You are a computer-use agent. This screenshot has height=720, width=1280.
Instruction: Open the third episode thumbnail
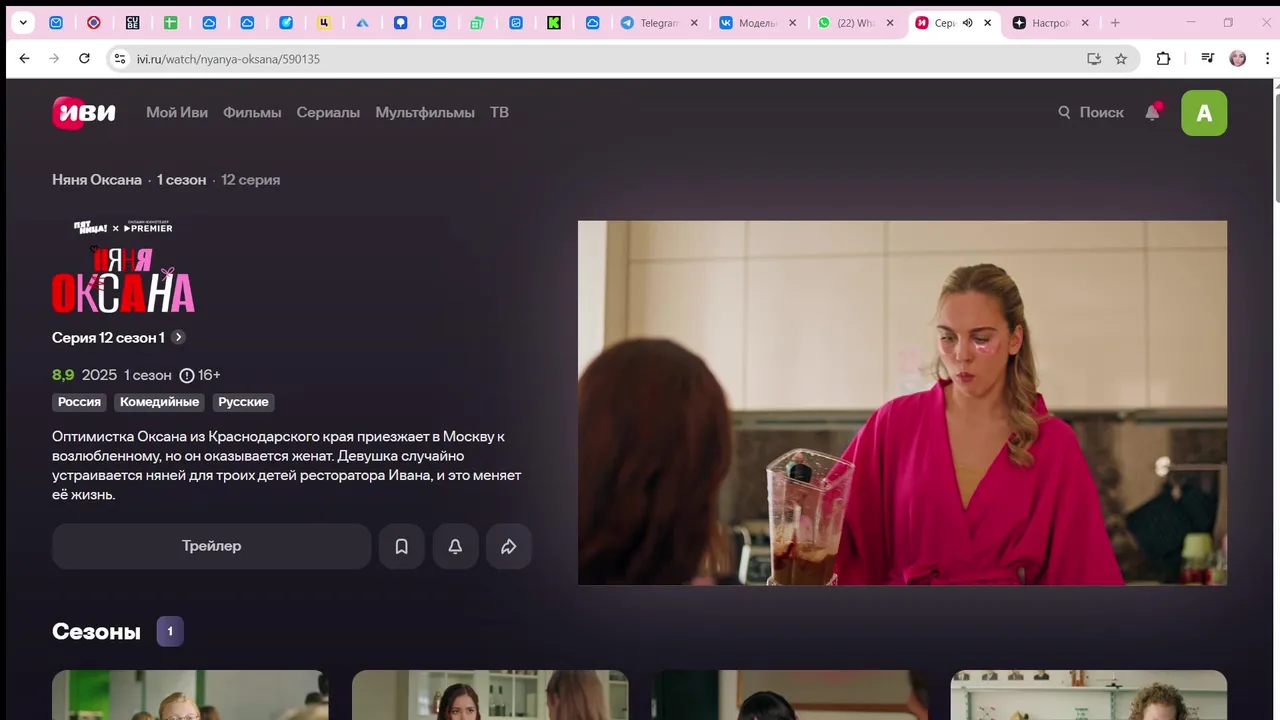click(x=790, y=695)
